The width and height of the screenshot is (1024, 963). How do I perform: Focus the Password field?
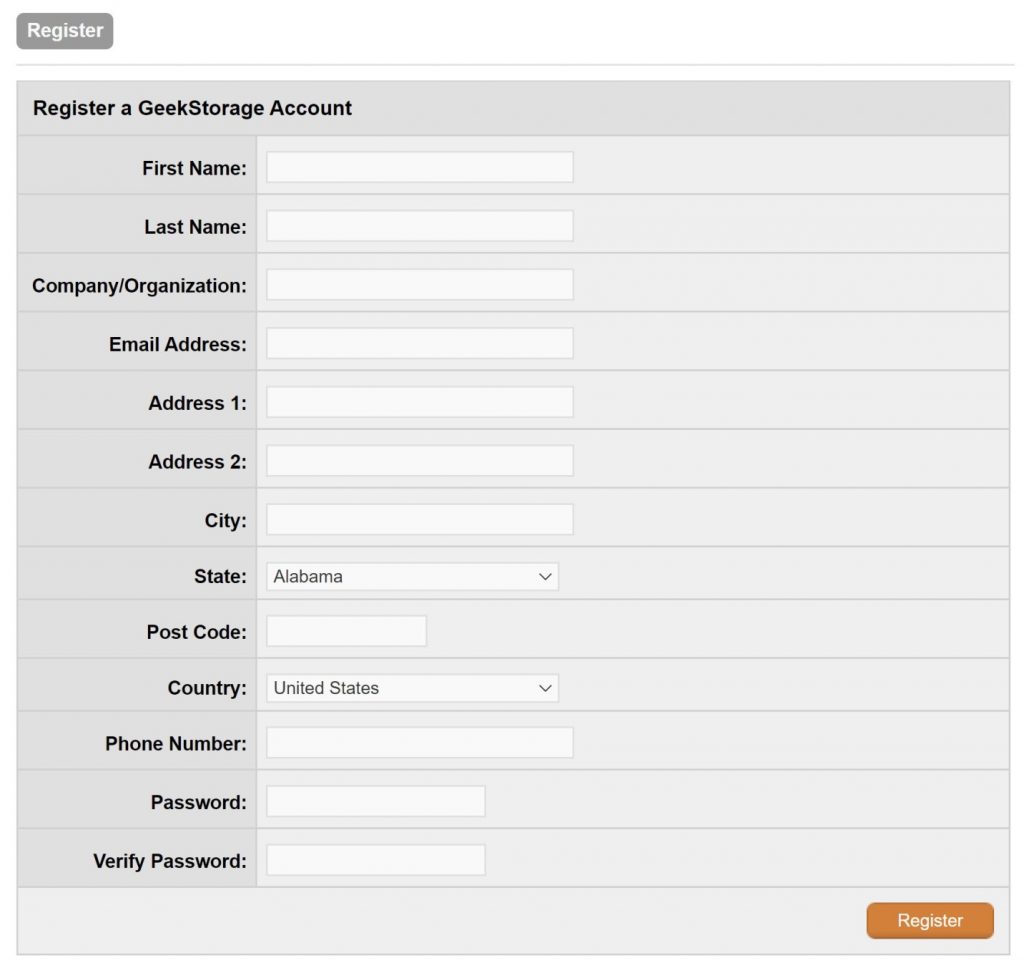pos(376,802)
